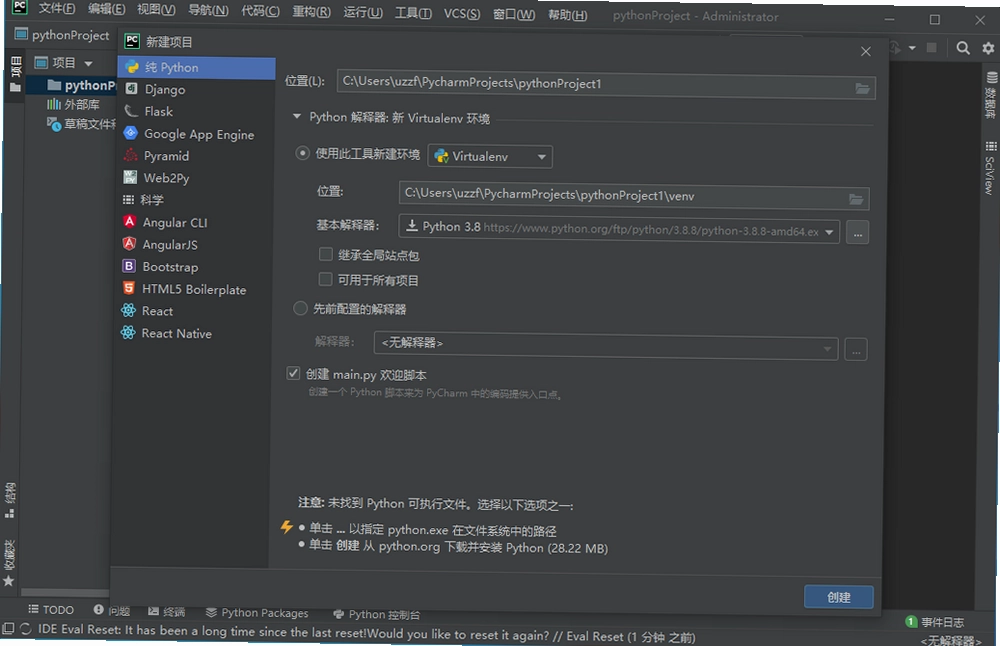Open the 数据库 side panel
The height and width of the screenshot is (646, 1000).
point(990,95)
